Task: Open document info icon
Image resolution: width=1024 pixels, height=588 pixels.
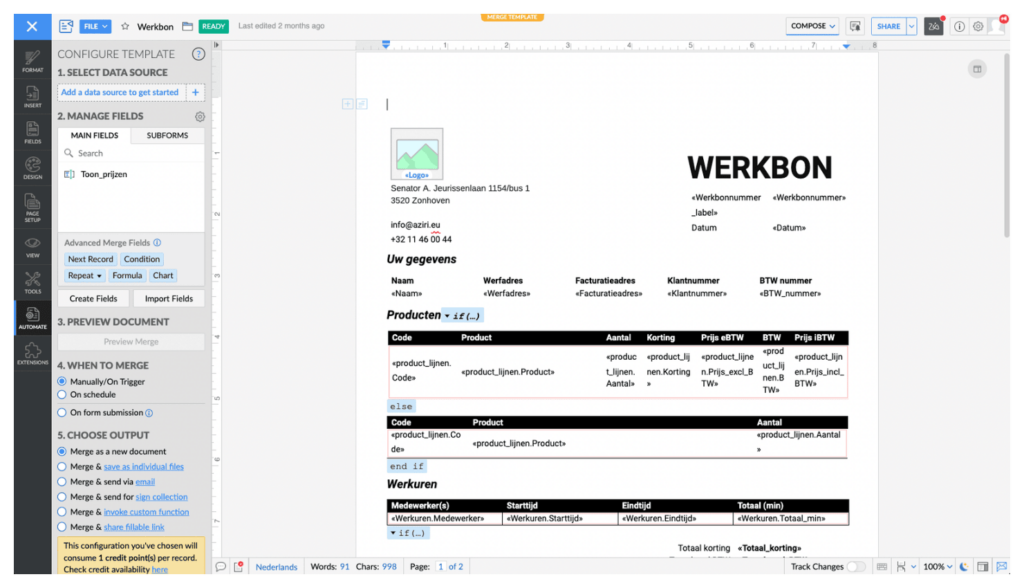Action: [959, 27]
